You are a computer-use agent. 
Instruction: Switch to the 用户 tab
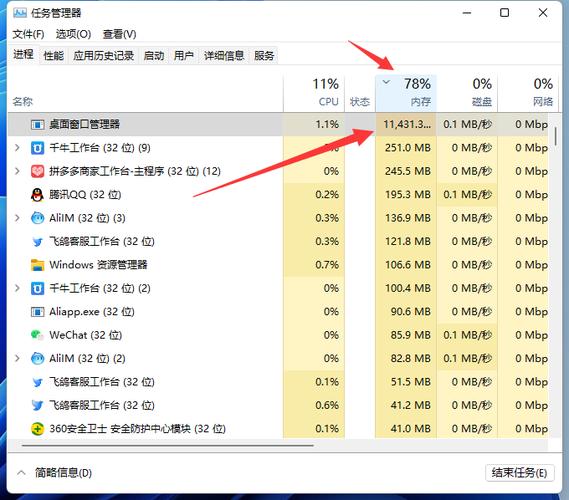[x=184, y=56]
